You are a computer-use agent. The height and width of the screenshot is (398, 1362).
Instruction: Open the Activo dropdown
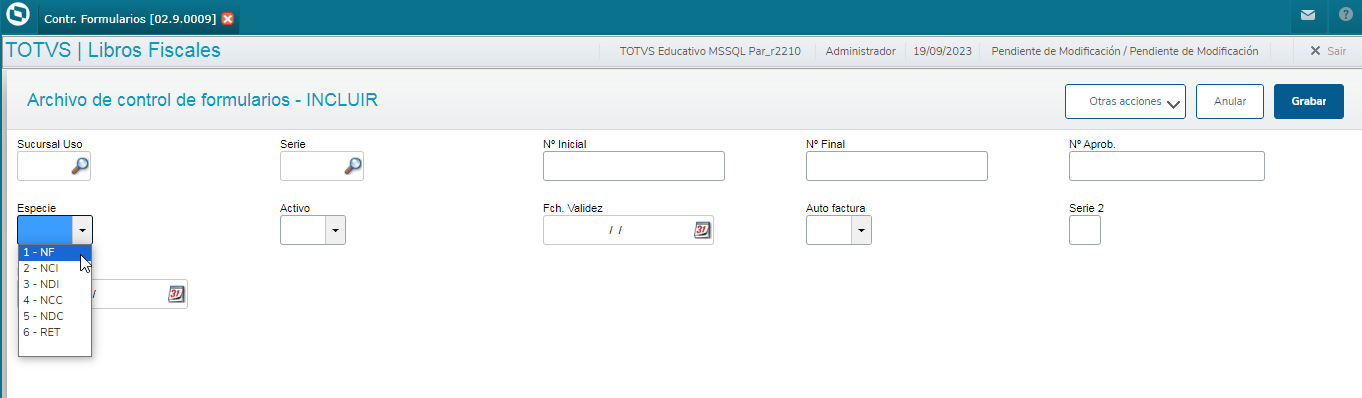pos(335,230)
